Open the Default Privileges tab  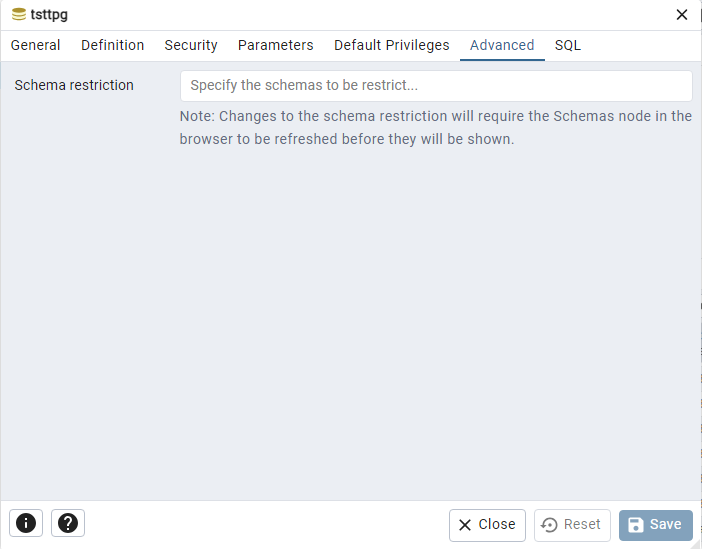[391, 45]
